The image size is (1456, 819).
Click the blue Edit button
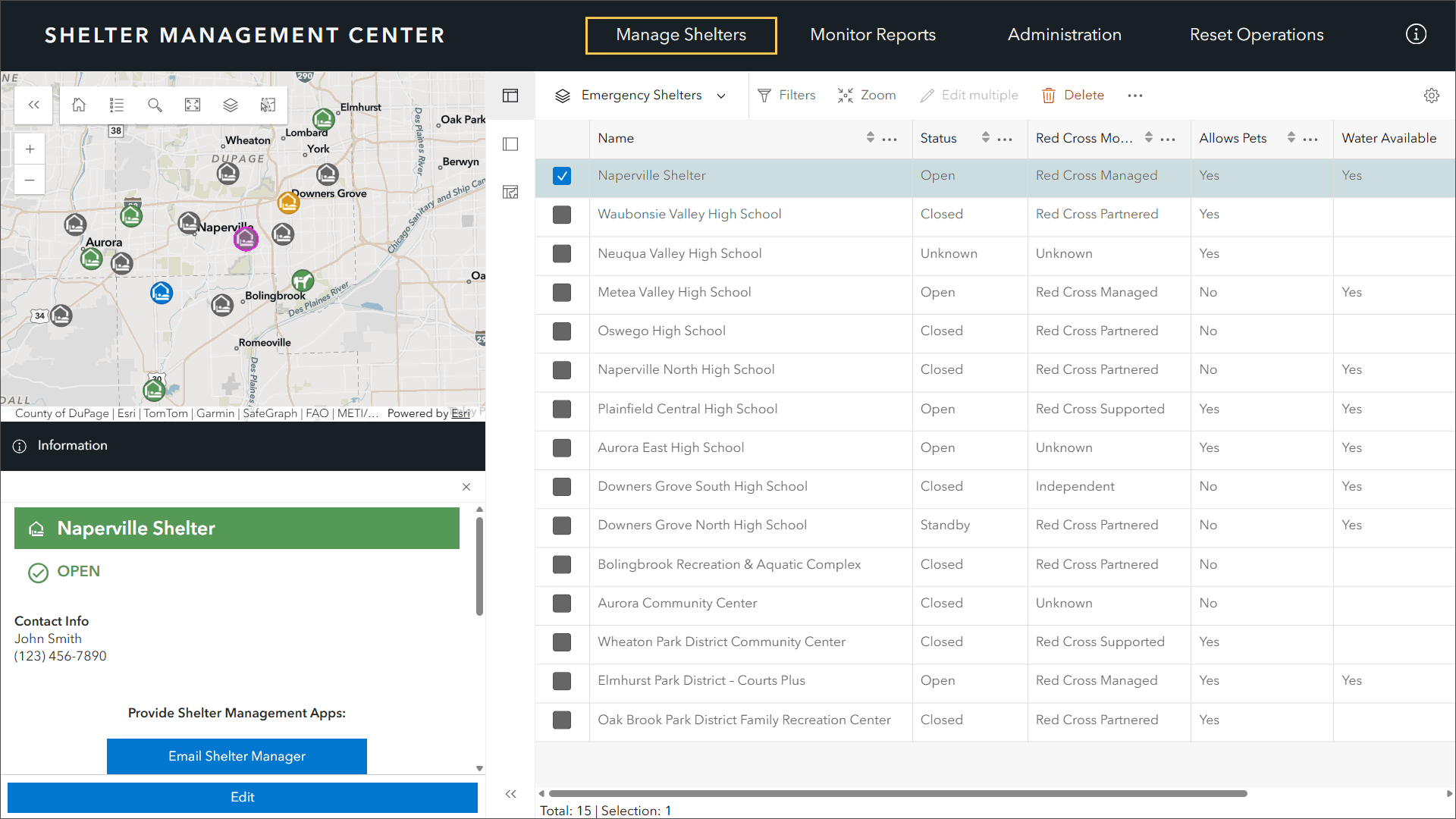243,797
